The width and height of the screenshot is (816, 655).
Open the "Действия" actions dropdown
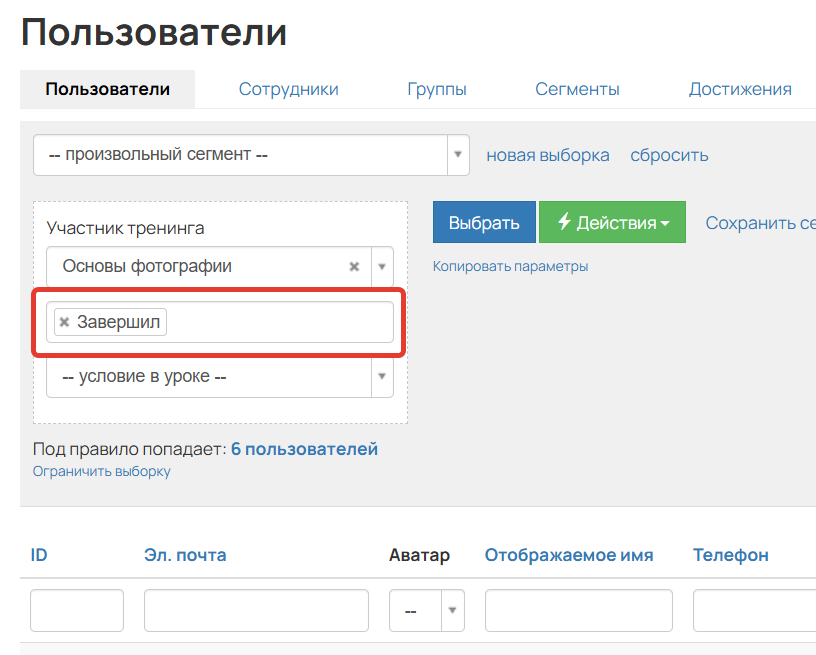point(612,222)
